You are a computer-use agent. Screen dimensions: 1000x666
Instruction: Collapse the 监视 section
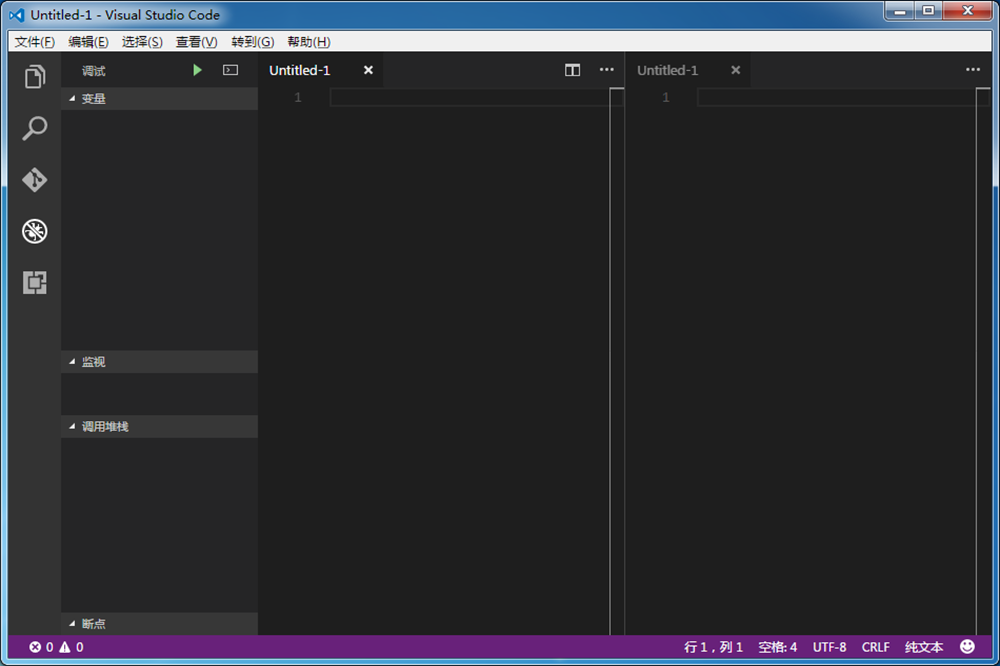[x=92, y=361]
